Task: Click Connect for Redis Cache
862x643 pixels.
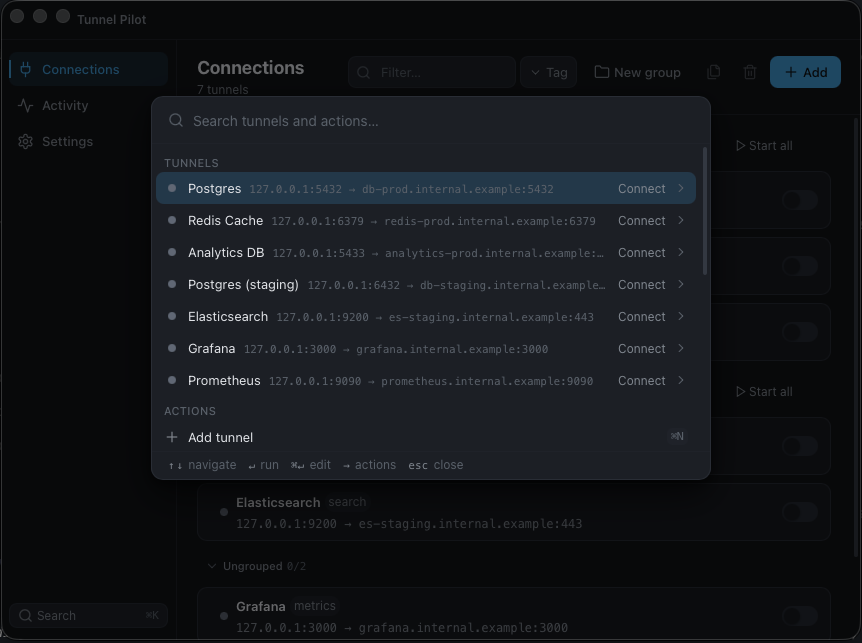Action: point(642,220)
